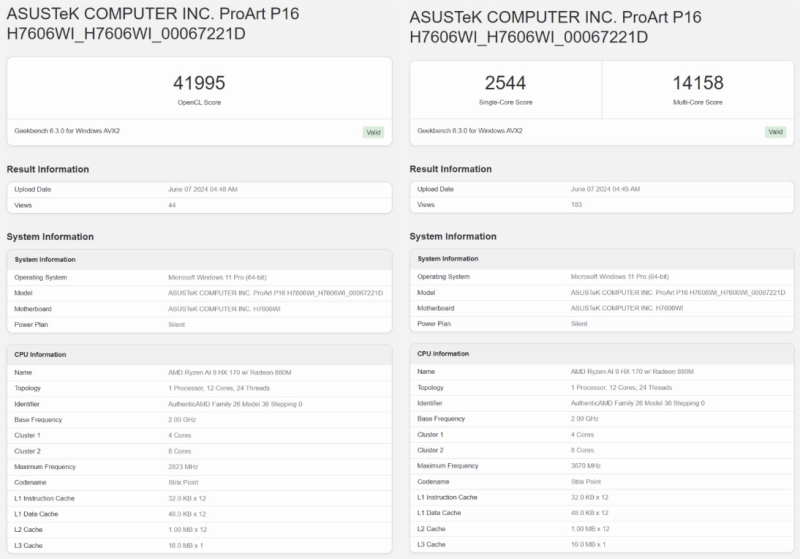Image resolution: width=800 pixels, height=559 pixels.
Task: Click Geekbench 6.3.0 text under the Single-Core score
Action: point(468,131)
